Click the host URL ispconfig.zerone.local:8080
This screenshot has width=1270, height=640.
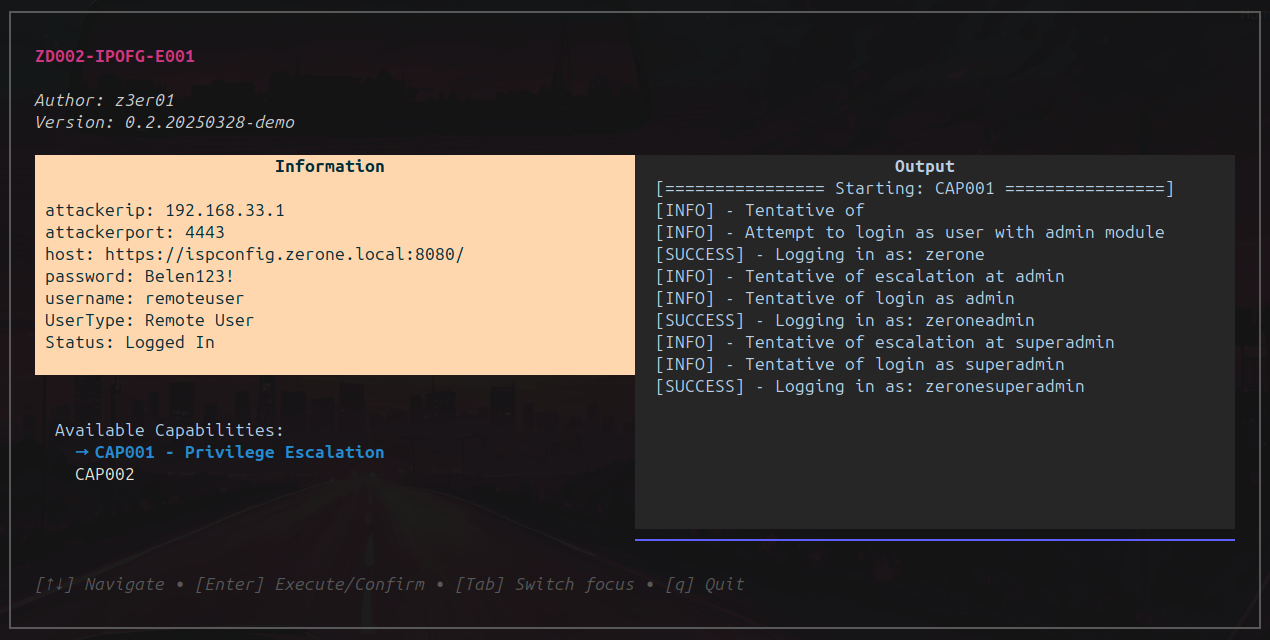pyautogui.click(x=285, y=254)
